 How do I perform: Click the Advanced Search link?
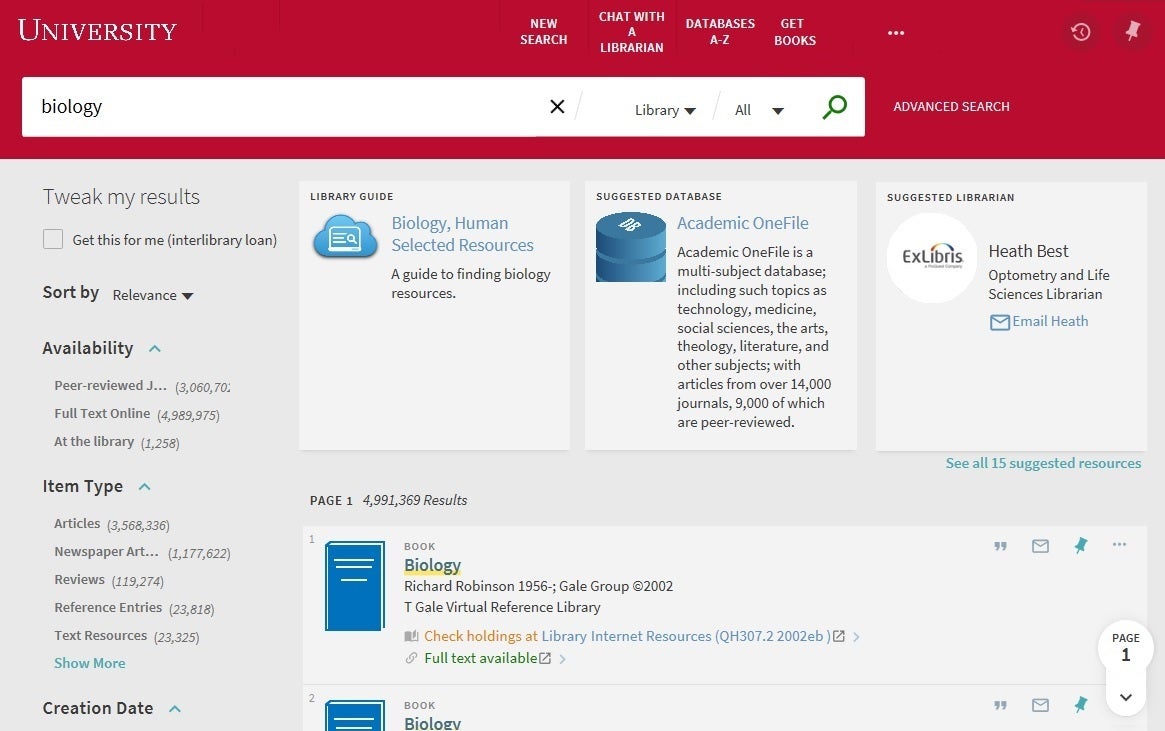[951, 107]
